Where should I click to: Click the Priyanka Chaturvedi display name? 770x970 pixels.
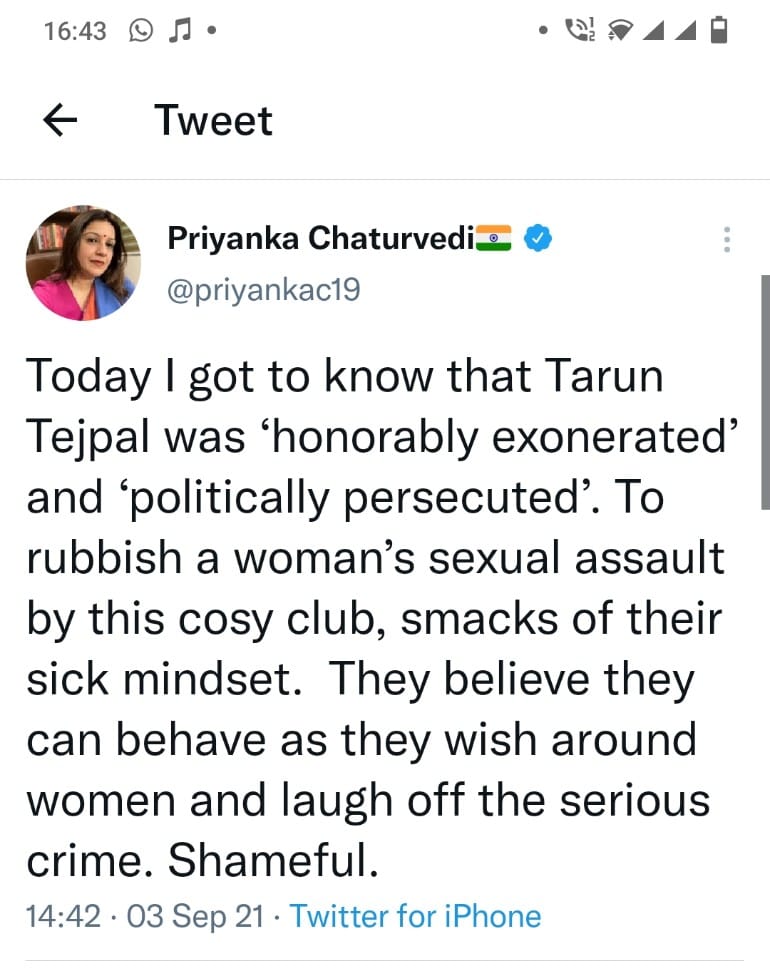(x=320, y=239)
